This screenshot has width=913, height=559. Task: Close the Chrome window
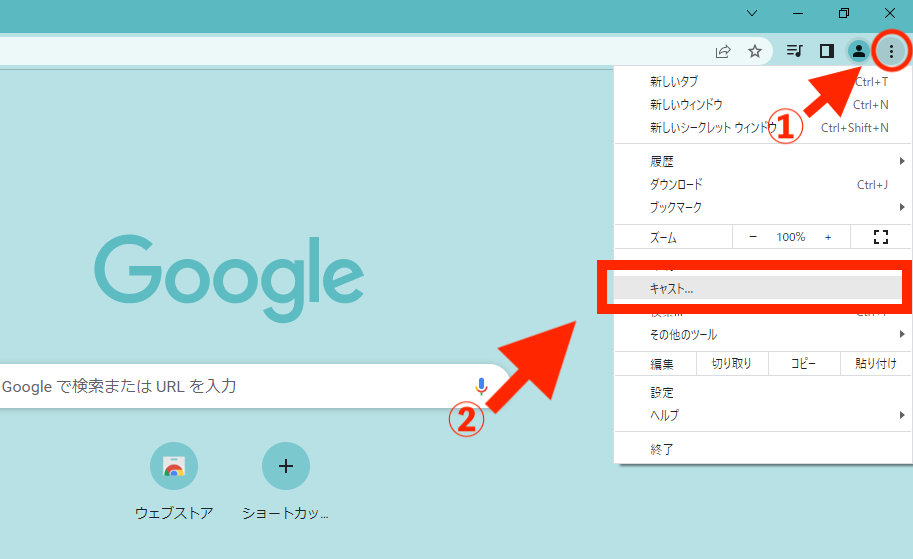tap(890, 13)
